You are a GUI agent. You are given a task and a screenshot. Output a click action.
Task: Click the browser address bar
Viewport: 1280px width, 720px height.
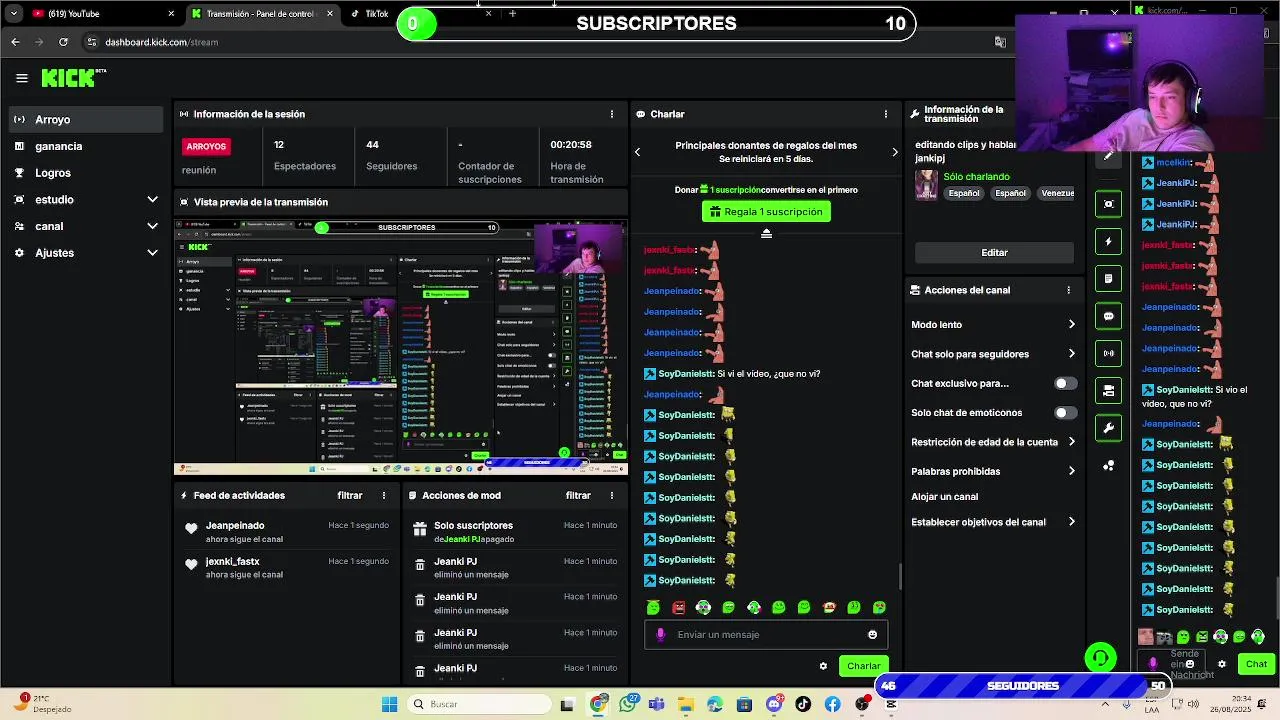pyautogui.click(x=540, y=42)
